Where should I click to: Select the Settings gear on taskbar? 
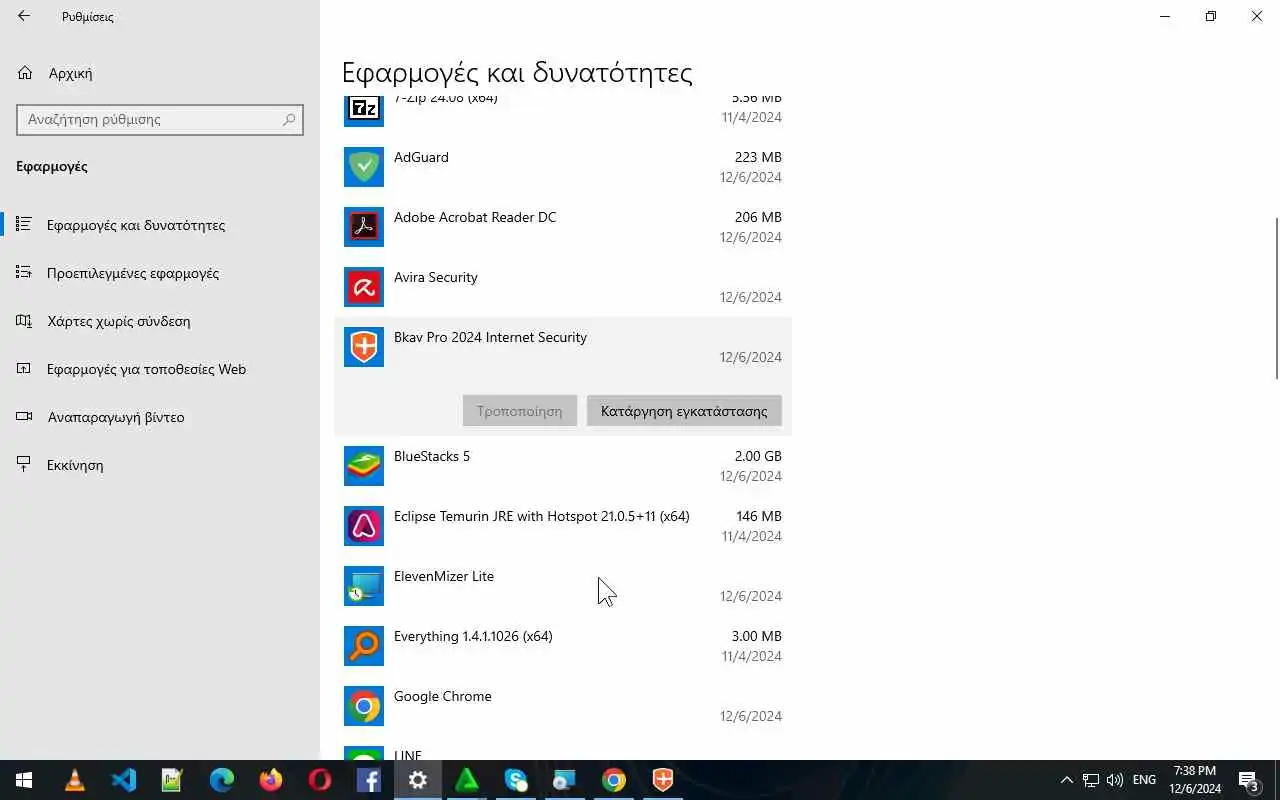418,780
